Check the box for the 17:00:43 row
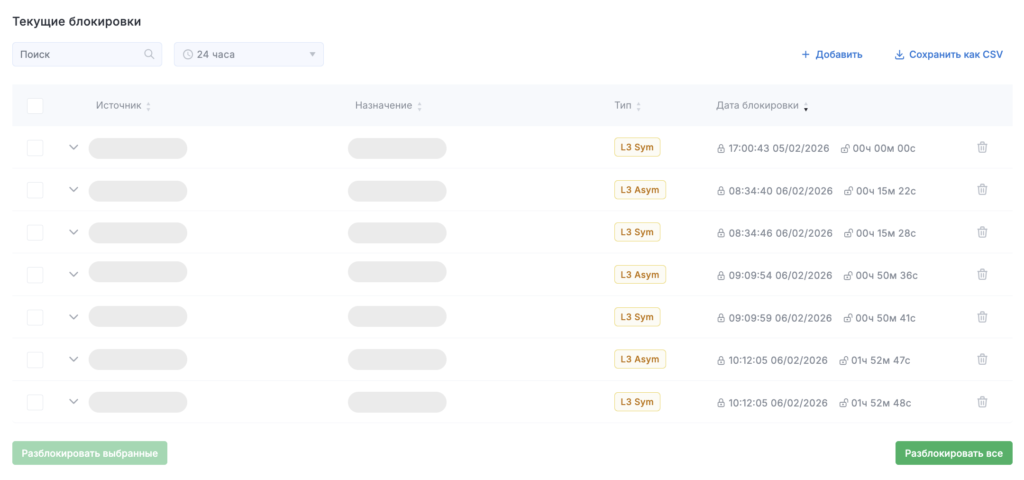The width and height of the screenshot is (1024, 480). tap(35, 148)
